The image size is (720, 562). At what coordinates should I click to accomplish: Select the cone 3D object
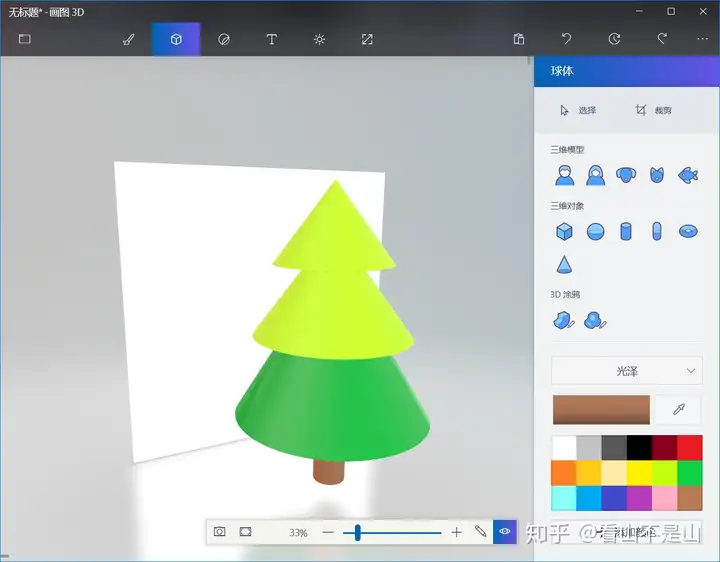pyautogui.click(x=564, y=265)
